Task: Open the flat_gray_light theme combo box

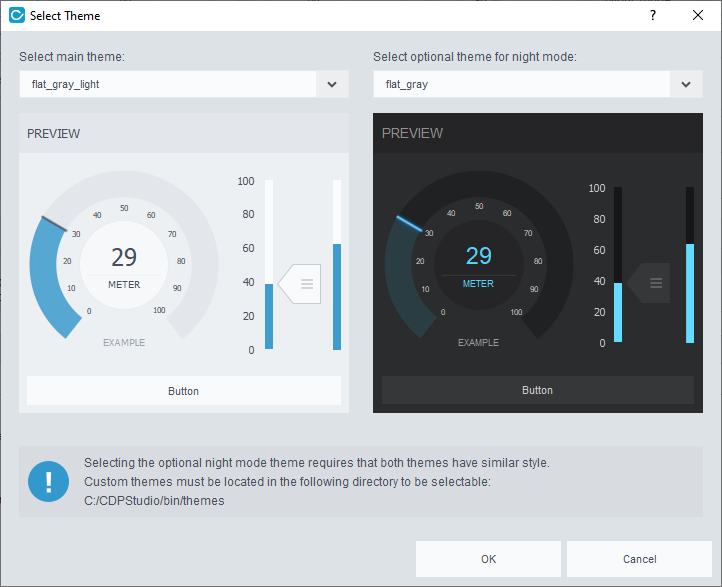Action: tap(168, 85)
